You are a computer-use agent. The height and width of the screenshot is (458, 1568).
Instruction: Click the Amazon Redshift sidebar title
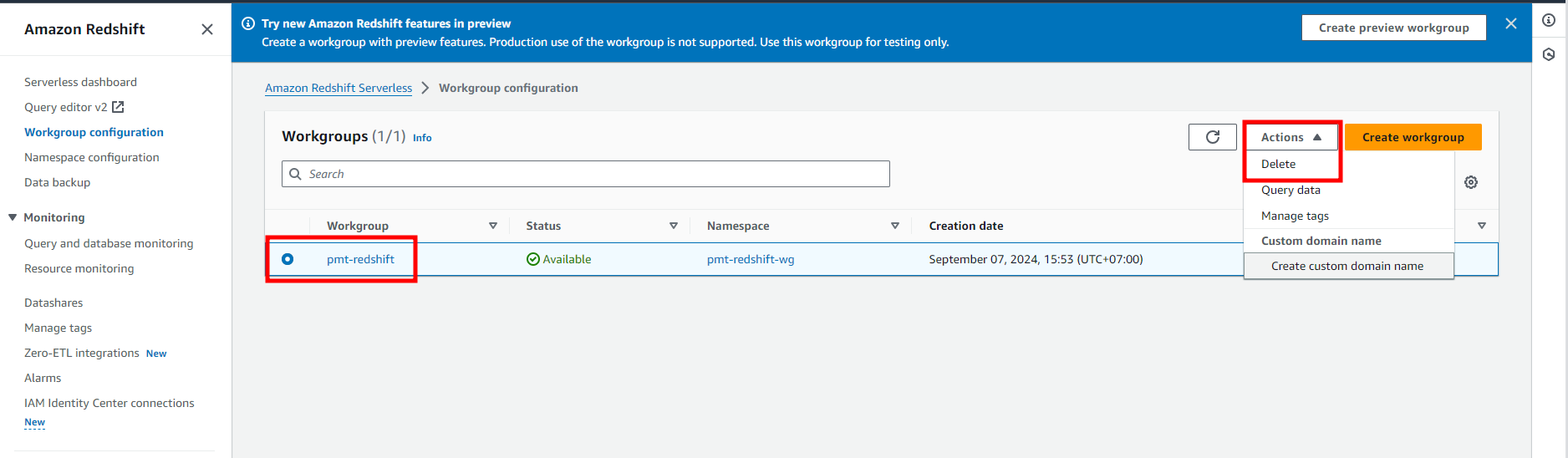click(84, 29)
